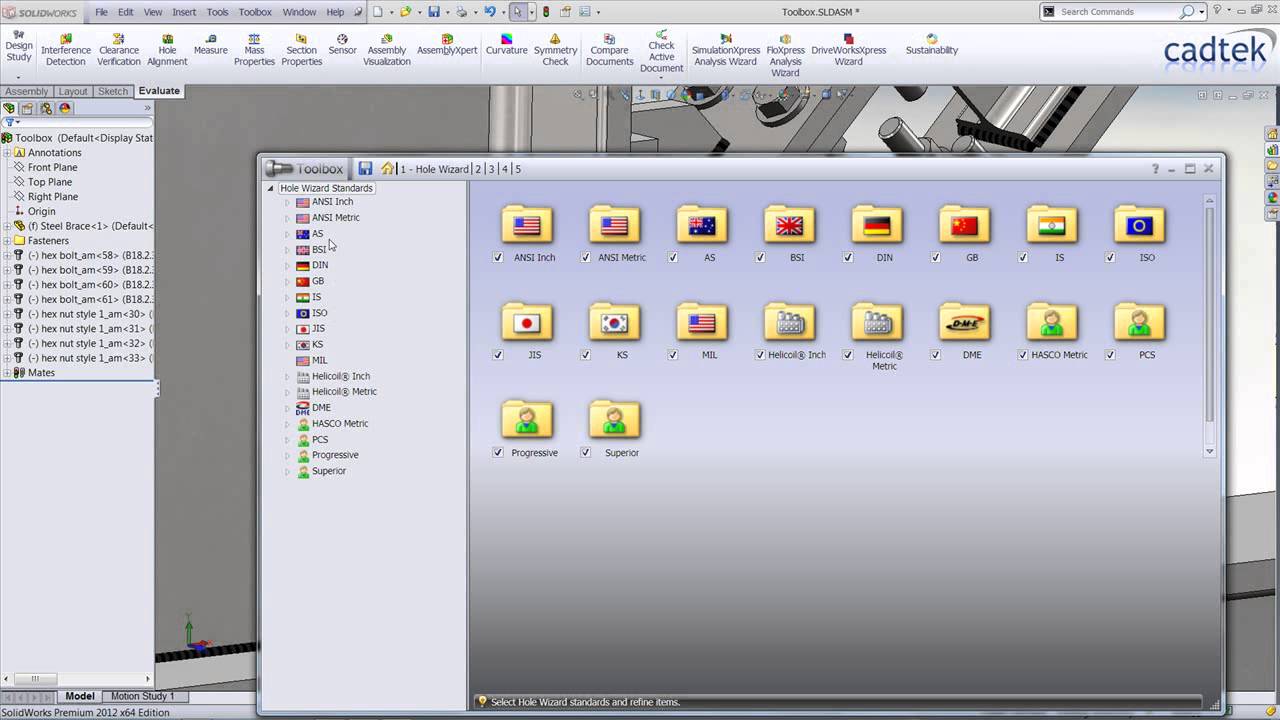This screenshot has width=1280, height=720.
Task: Expand Annotations in the feature tree
Action: click(x=7, y=153)
